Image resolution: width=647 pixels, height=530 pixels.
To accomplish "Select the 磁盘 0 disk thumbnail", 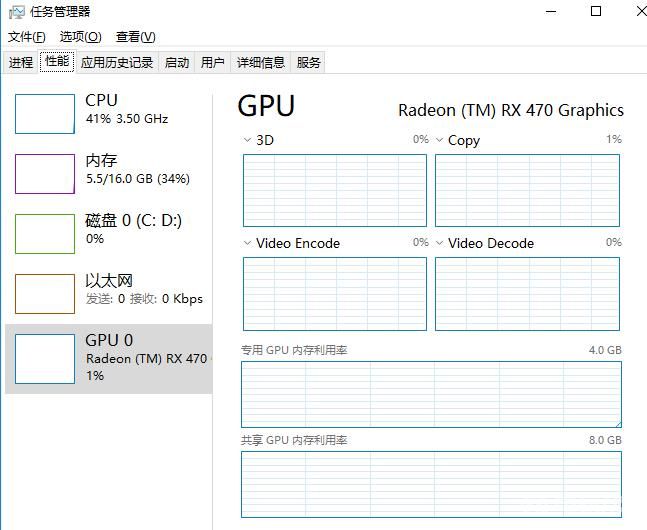I will (x=45, y=234).
